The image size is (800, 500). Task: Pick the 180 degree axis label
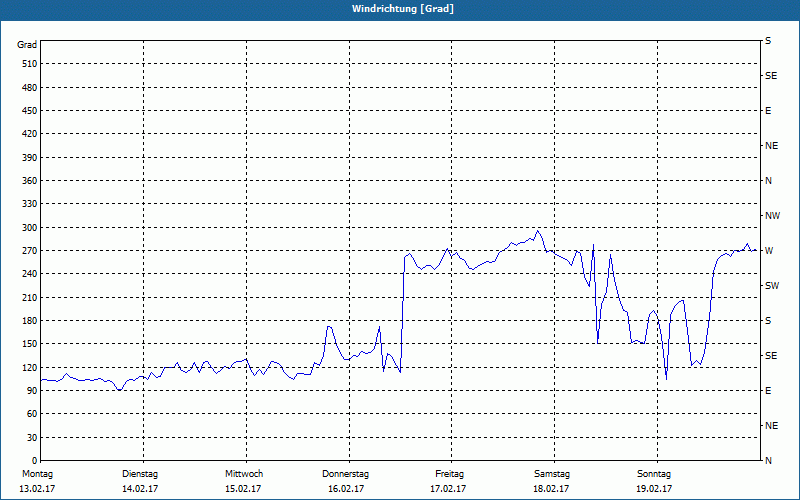(29, 321)
